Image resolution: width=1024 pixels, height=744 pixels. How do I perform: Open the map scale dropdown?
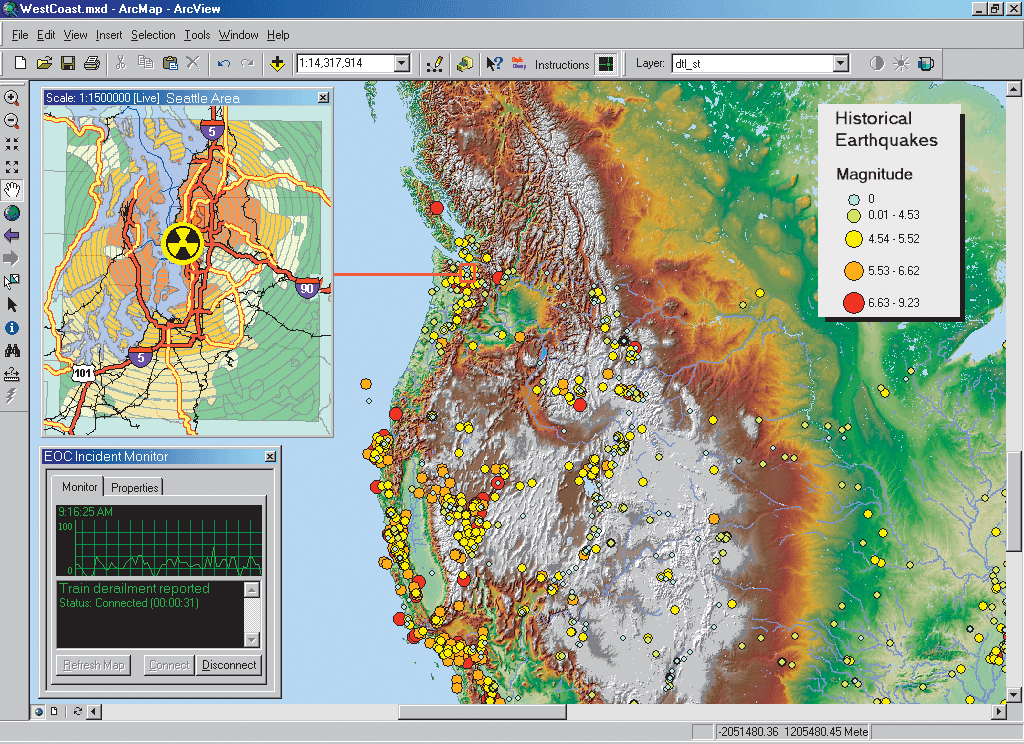pos(402,64)
